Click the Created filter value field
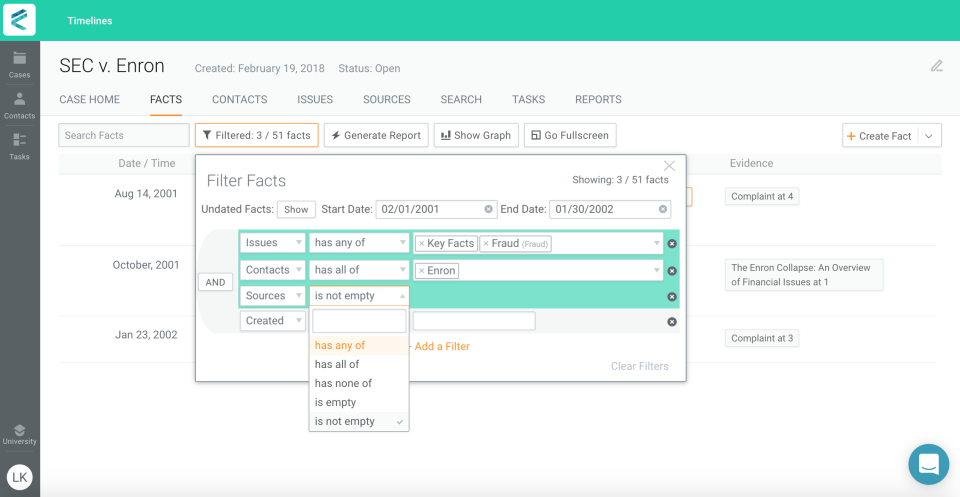The width and height of the screenshot is (960, 497). click(474, 321)
